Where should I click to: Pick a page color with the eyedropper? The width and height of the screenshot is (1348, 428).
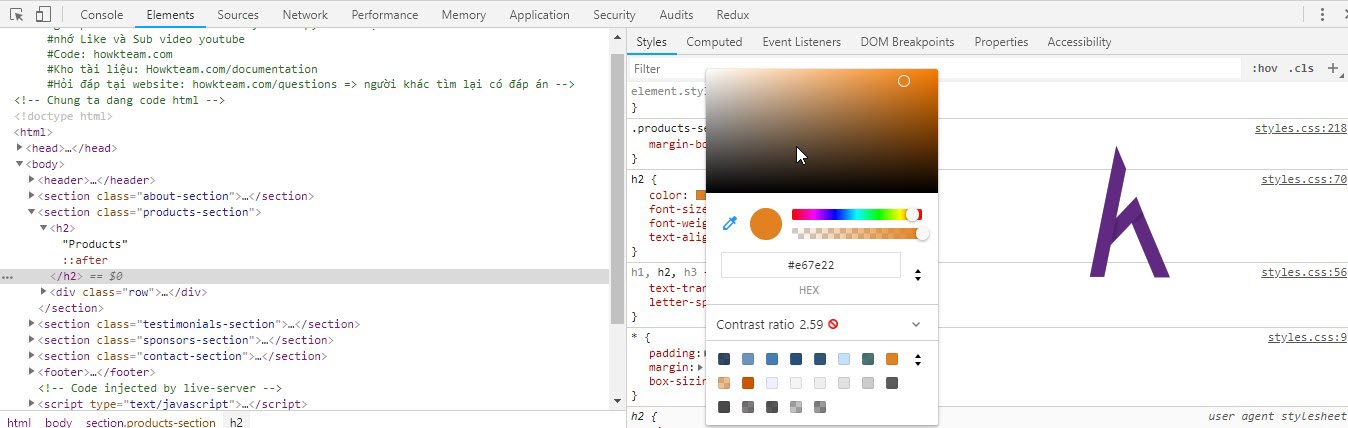pyautogui.click(x=730, y=223)
